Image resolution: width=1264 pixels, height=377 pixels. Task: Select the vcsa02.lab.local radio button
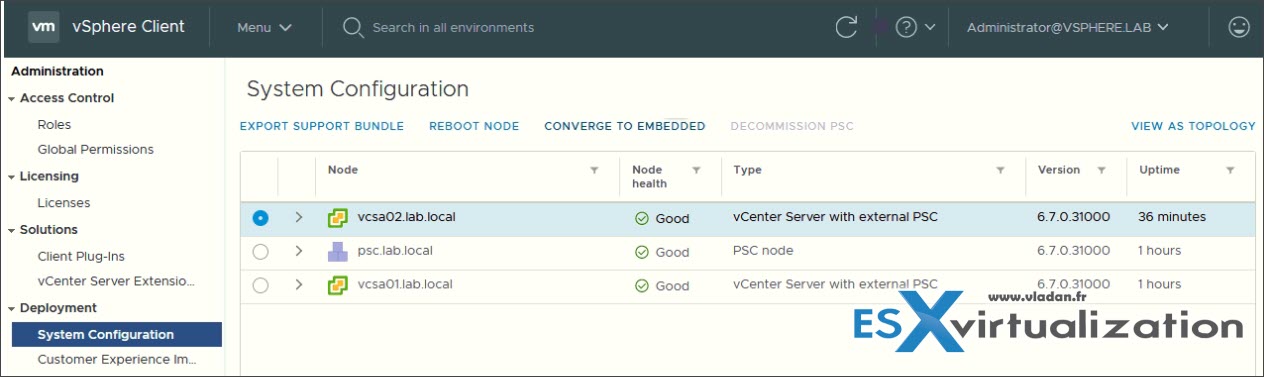[260, 218]
